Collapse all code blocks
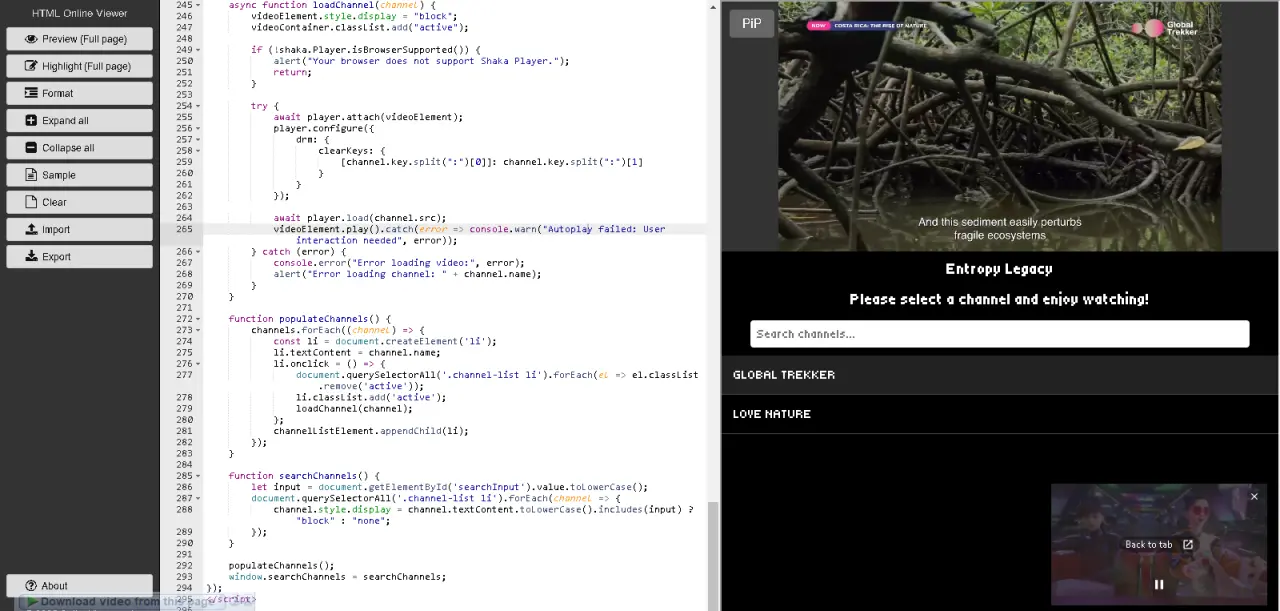The width and height of the screenshot is (1280, 611). point(79,148)
